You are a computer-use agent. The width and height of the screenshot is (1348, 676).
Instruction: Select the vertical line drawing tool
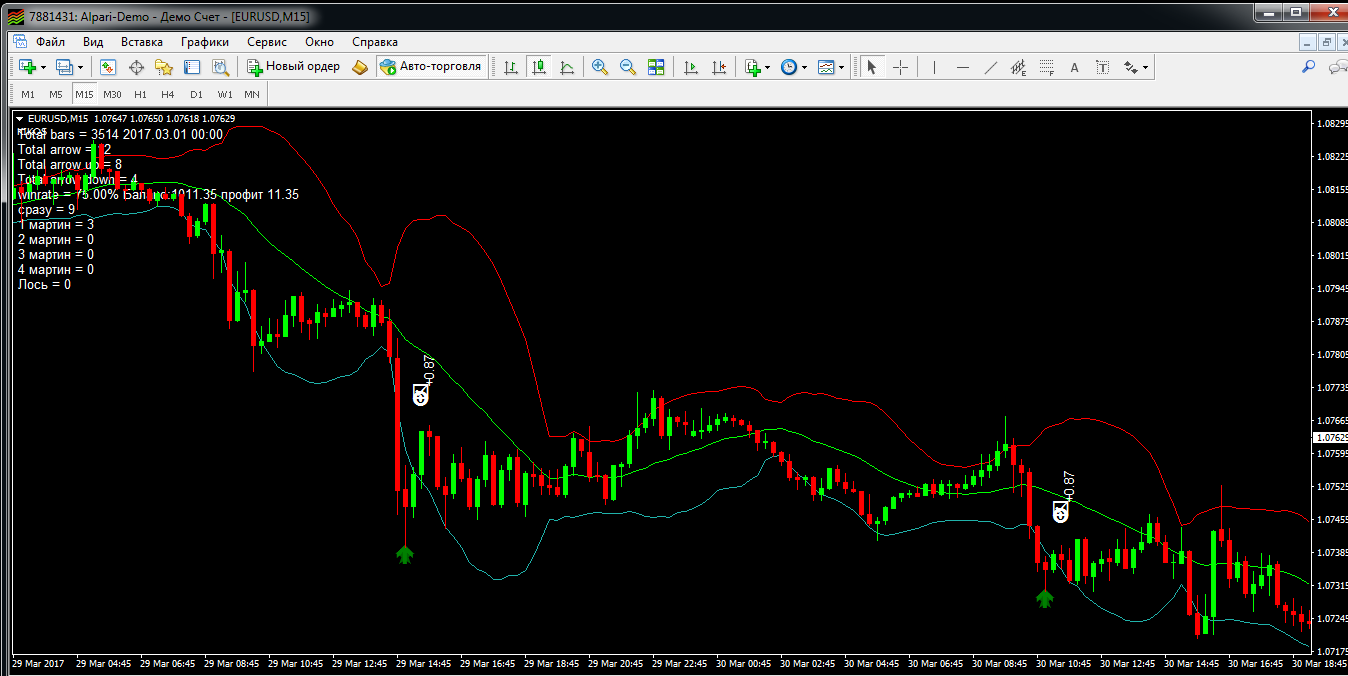tap(934, 67)
